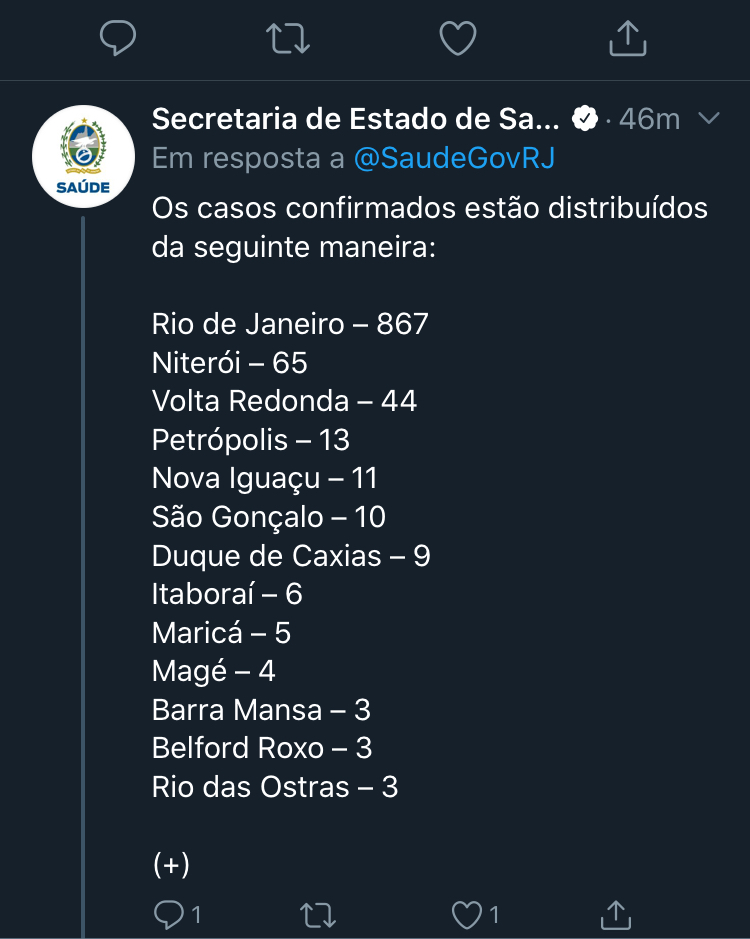Screen dimensions: 750x939
Task: Like the confirmed cases tweet (heart icon showing 1)
Action: click(467, 915)
